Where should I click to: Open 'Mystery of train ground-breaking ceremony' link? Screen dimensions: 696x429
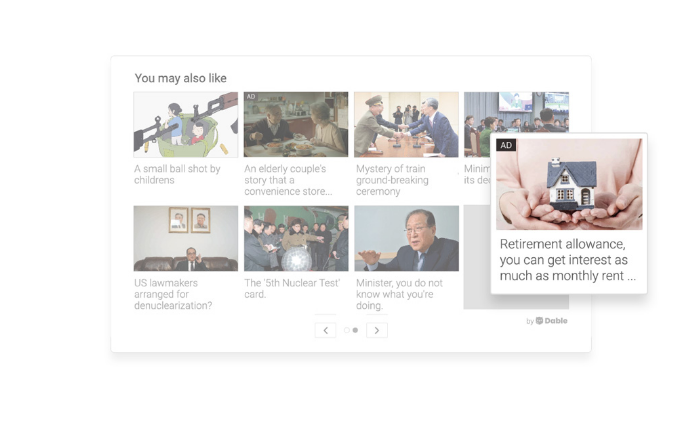(x=392, y=180)
